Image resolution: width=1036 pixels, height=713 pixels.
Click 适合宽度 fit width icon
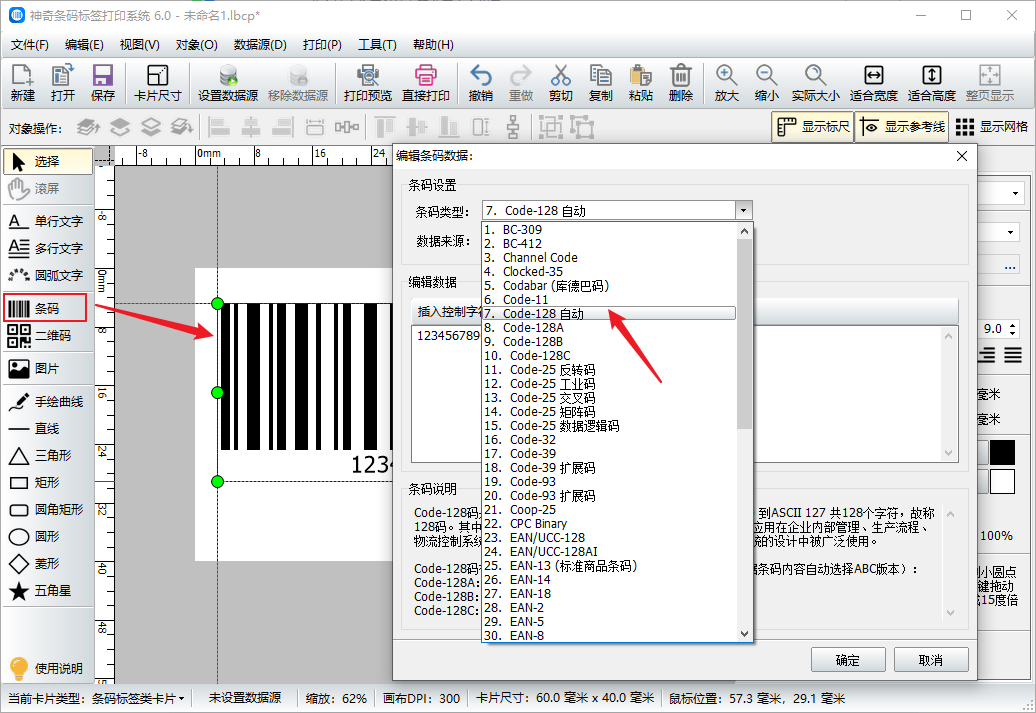click(873, 83)
